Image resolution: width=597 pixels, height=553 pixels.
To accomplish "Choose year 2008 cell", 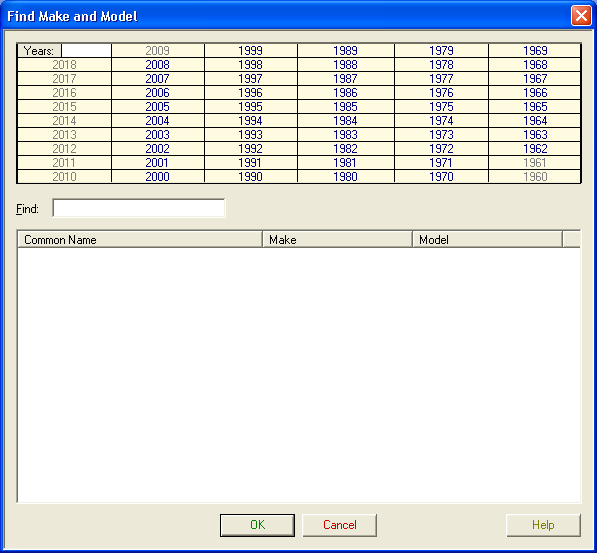I will 158,65.
